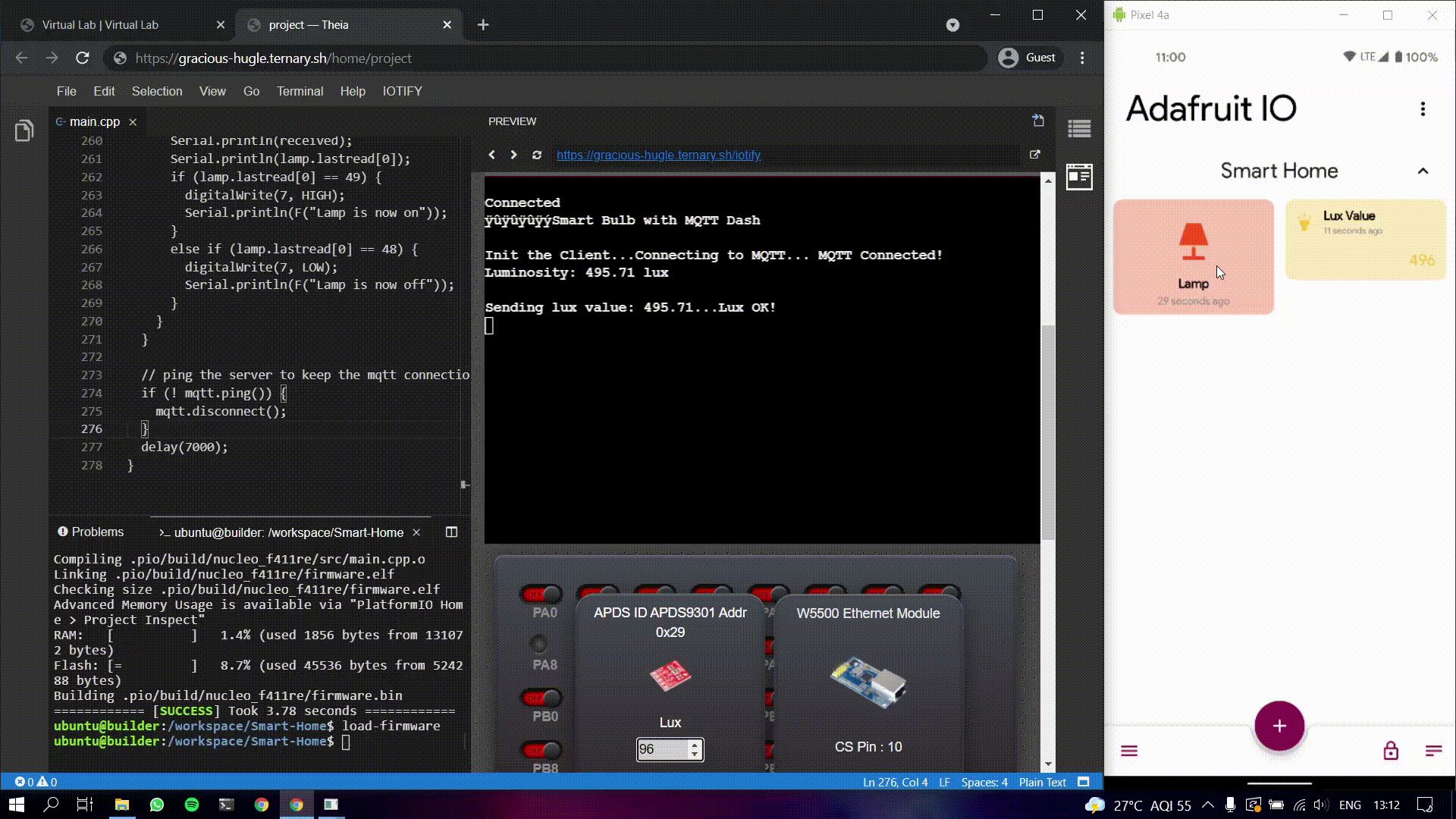Open the Chrome tab search dropdown

click(x=952, y=25)
